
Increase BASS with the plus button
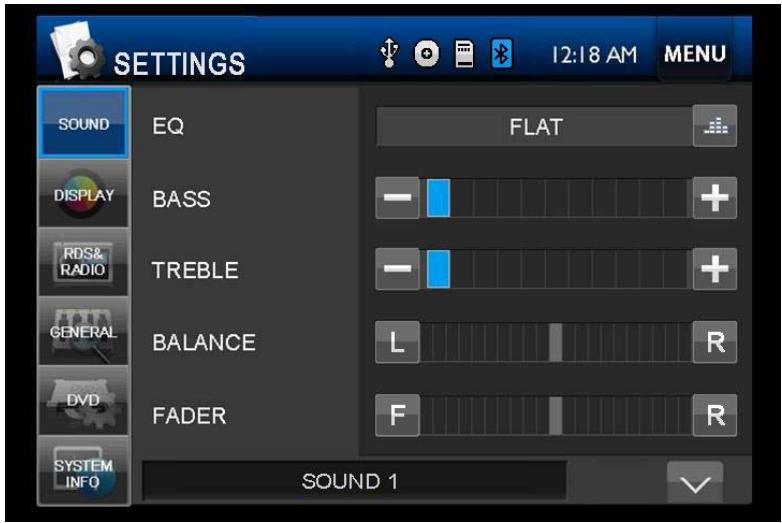click(714, 199)
